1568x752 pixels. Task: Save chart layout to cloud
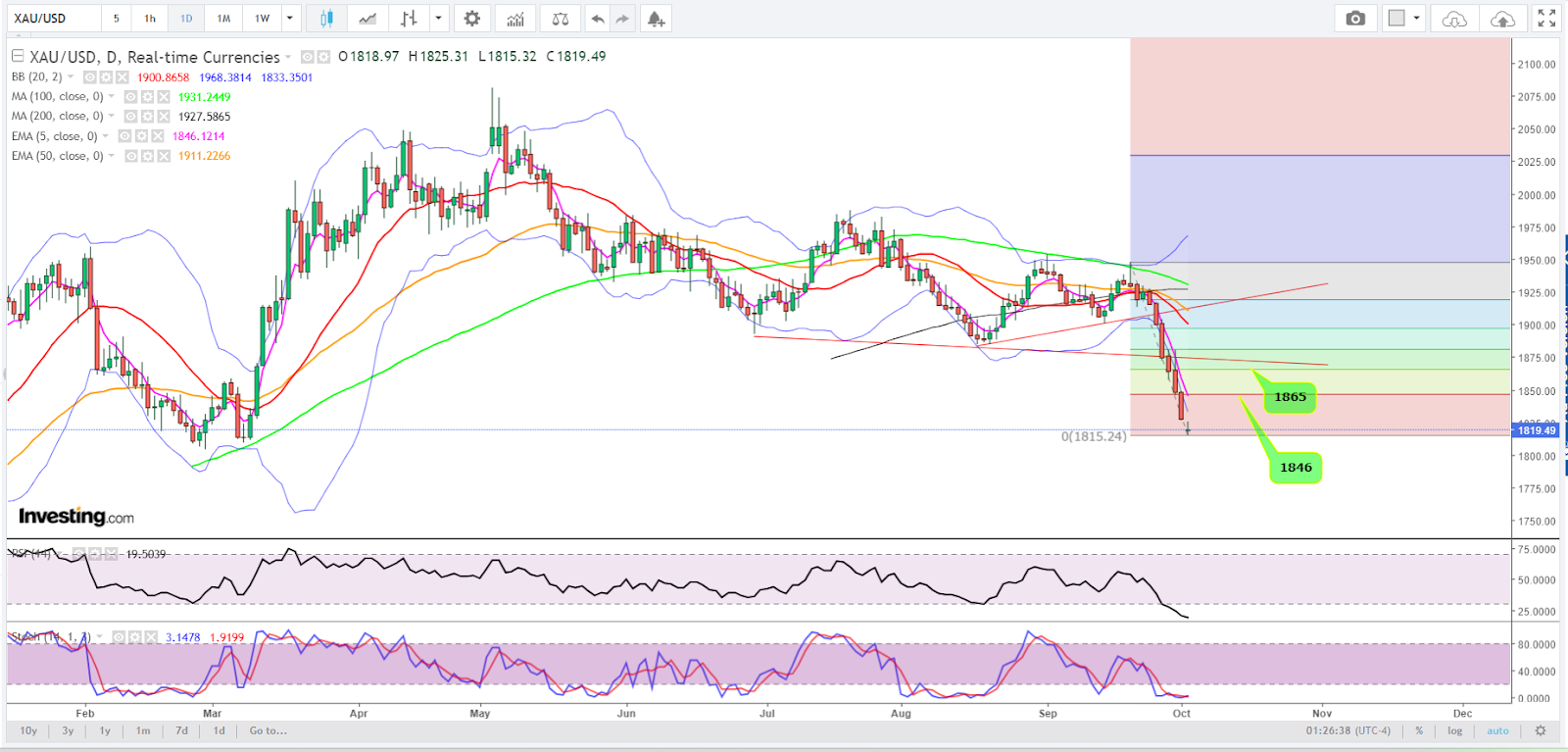coord(1502,19)
